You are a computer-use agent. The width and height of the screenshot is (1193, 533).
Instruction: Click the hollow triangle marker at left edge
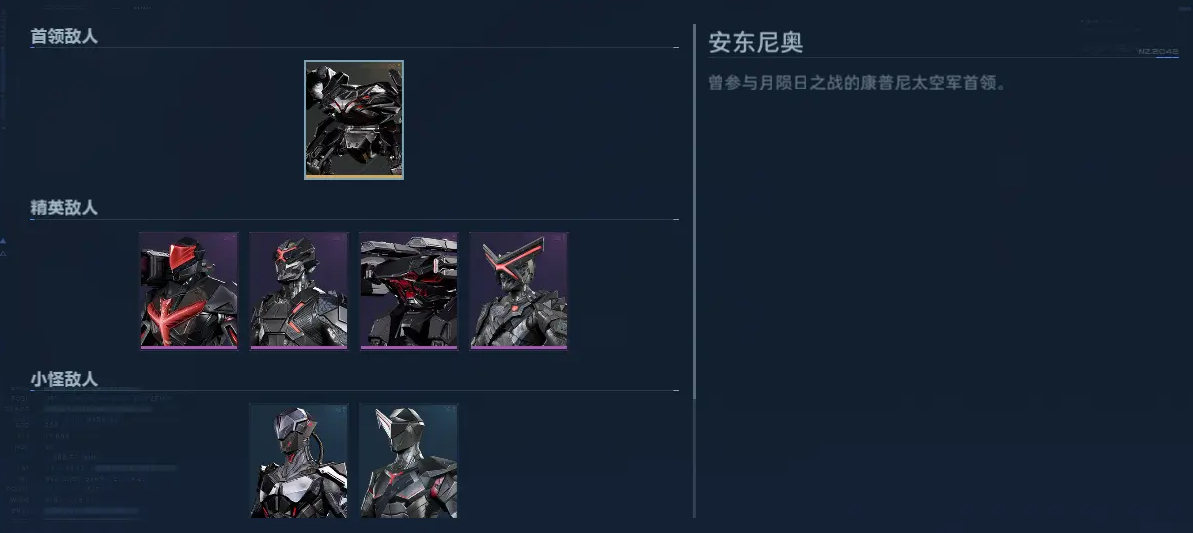tap(3, 252)
